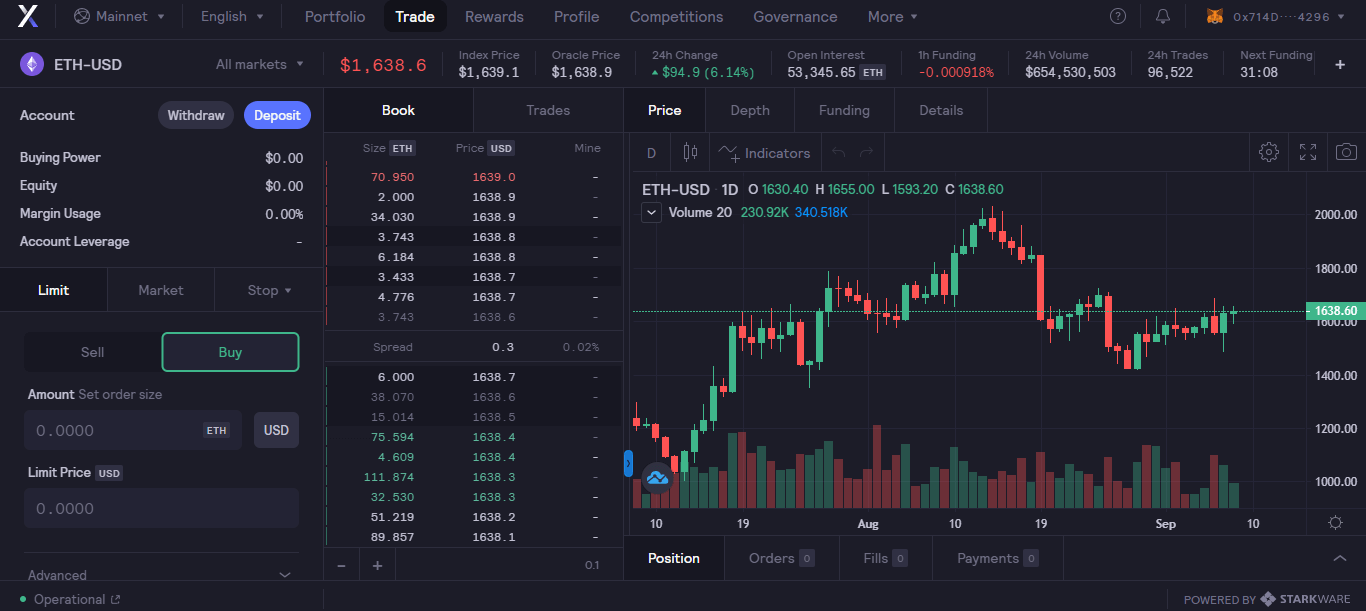
Task: Open the Depth tab above the chart
Action: tap(749, 110)
